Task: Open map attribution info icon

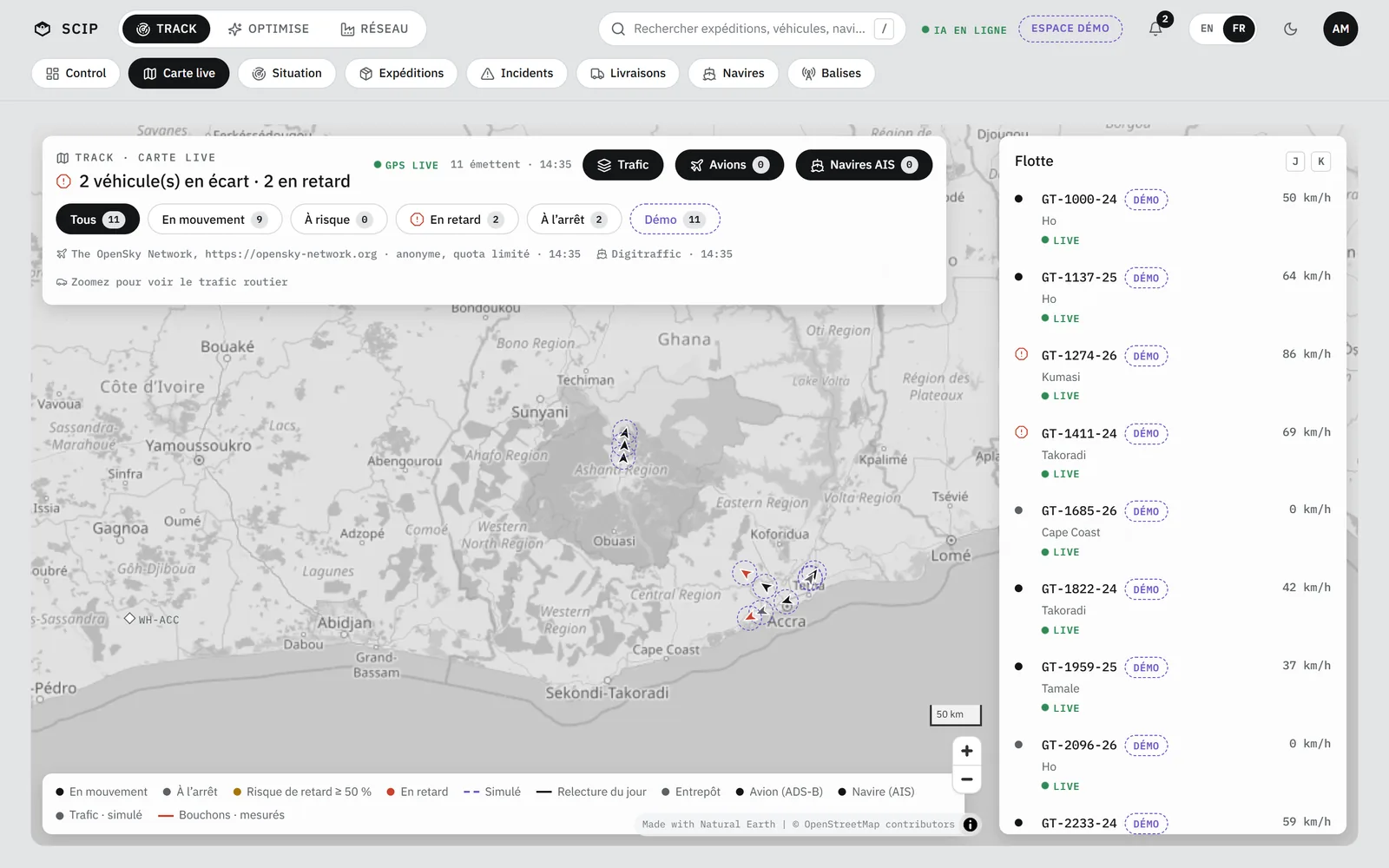Action: tap(971, 825)
